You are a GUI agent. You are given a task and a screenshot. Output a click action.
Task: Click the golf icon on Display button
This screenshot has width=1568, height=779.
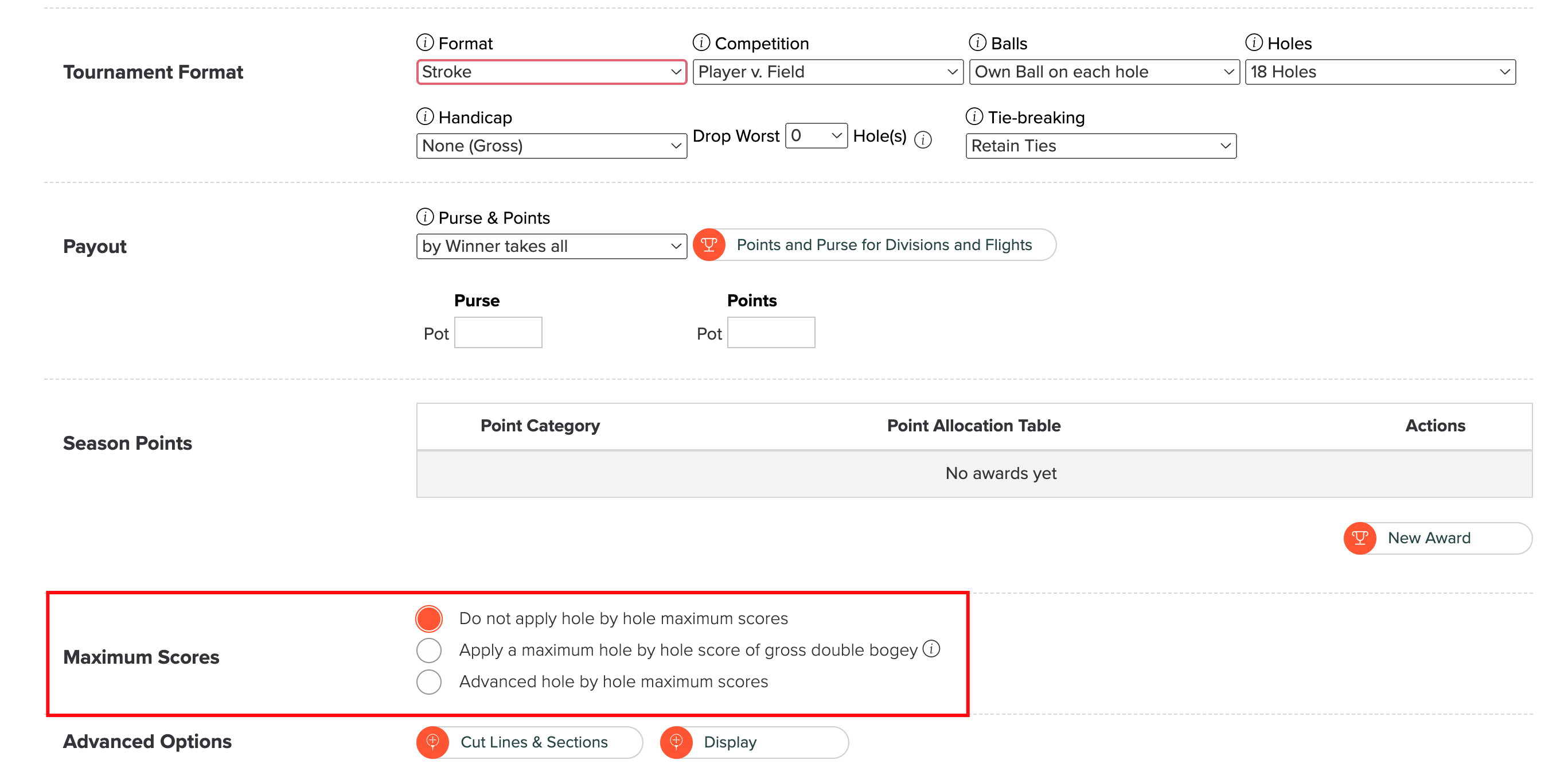[676, 742]
